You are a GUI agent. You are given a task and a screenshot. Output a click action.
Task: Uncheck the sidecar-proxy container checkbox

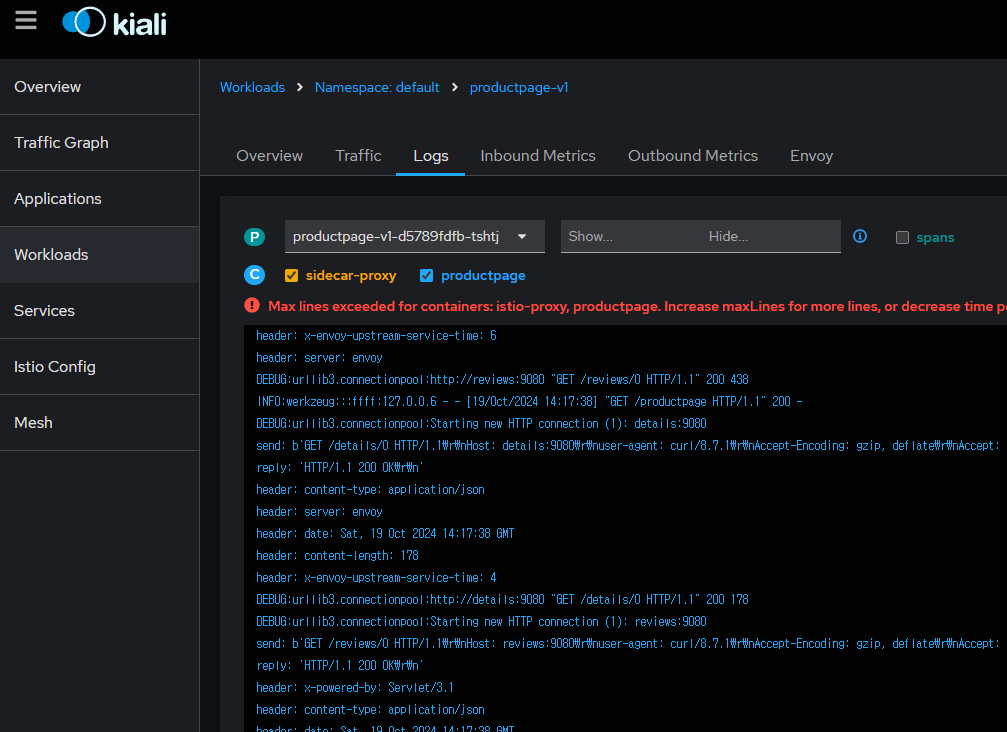pyautogui.click(x=292, y=276)
